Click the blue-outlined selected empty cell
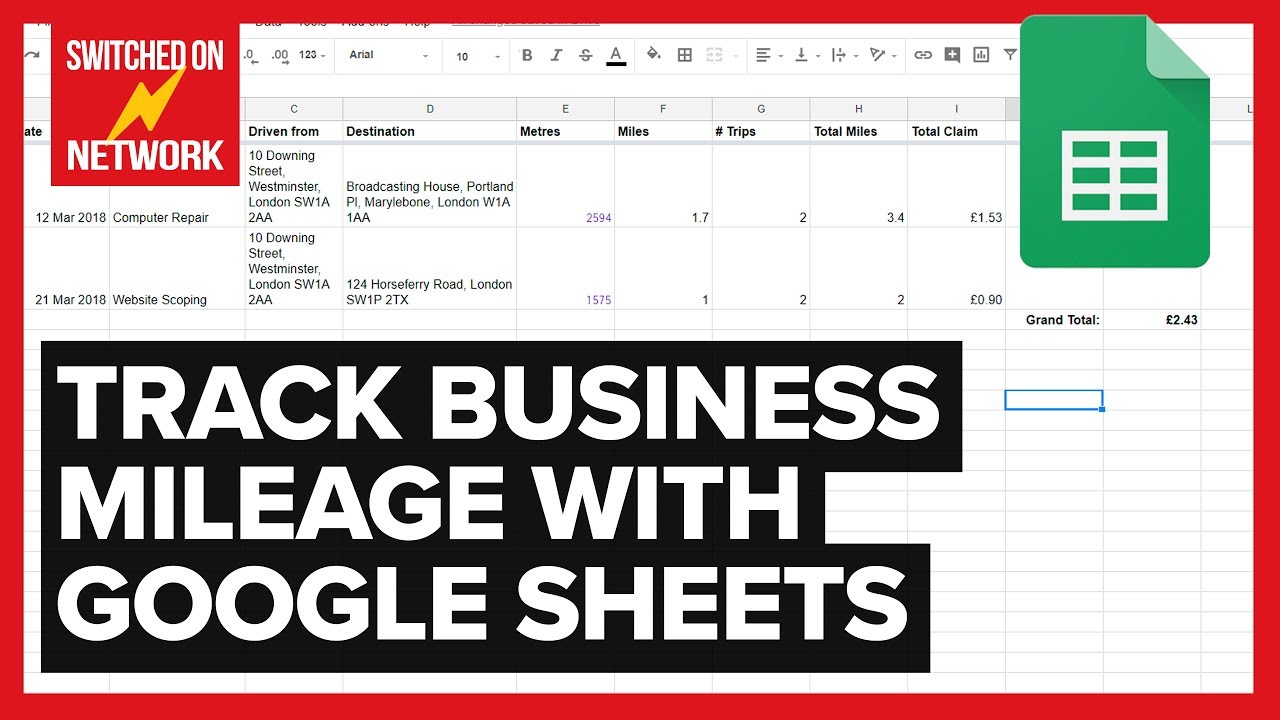 coord(1054,400)
